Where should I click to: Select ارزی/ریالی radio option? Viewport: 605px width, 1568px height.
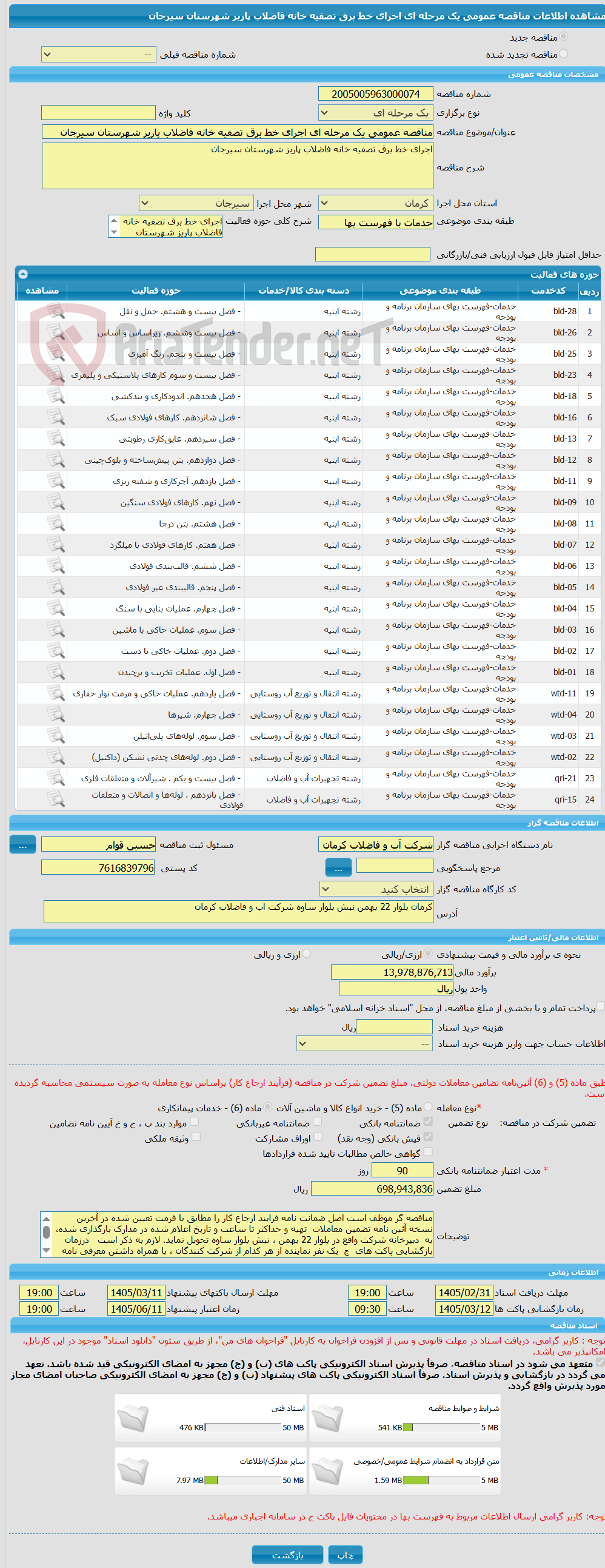tap(428, 954)
